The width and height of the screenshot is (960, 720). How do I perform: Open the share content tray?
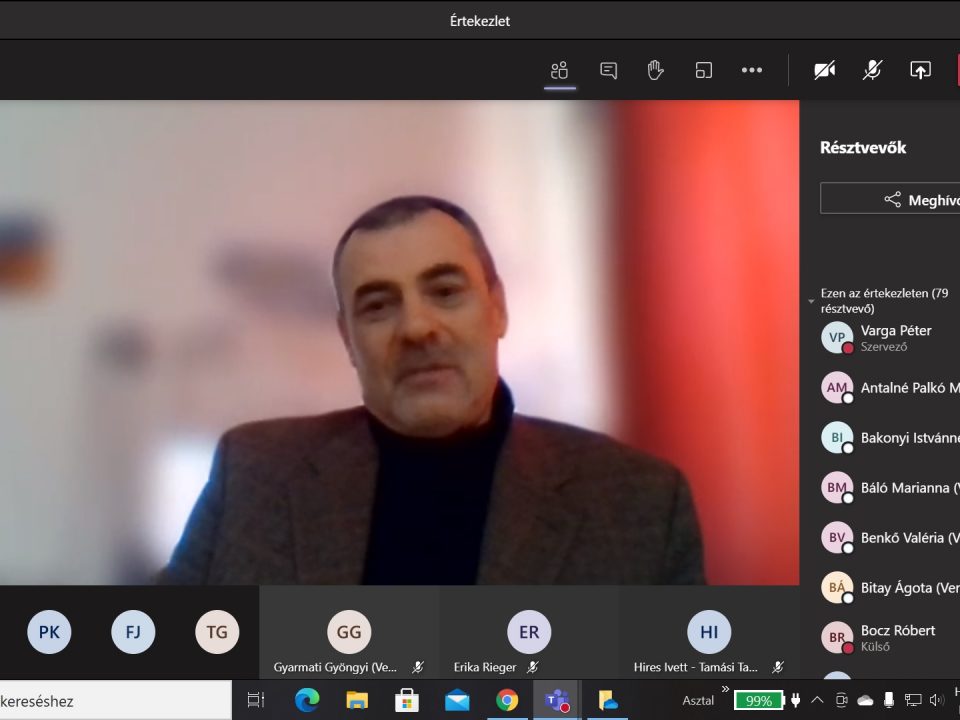(920, 70)
